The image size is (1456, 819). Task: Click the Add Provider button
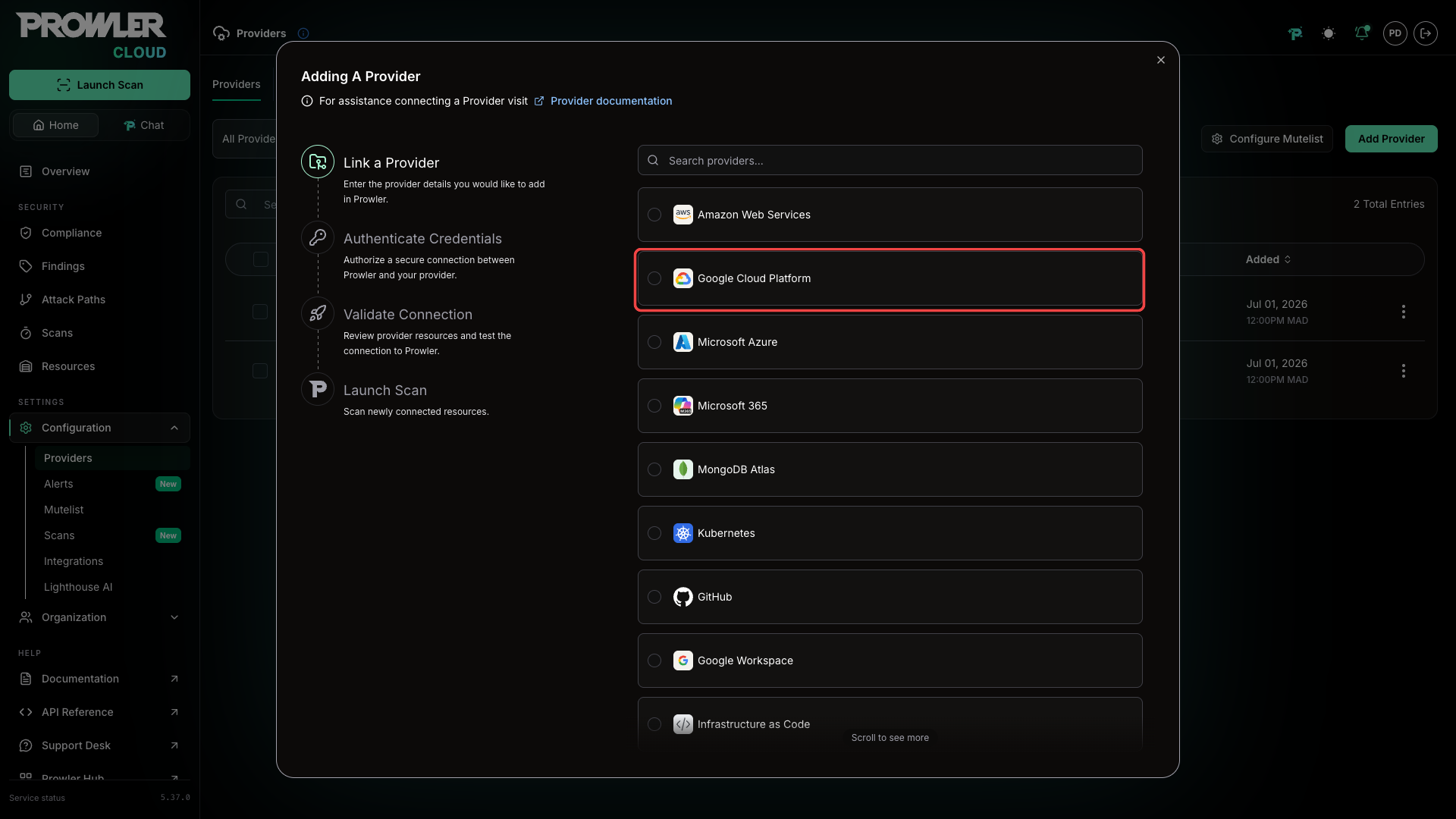[1391, 139]
